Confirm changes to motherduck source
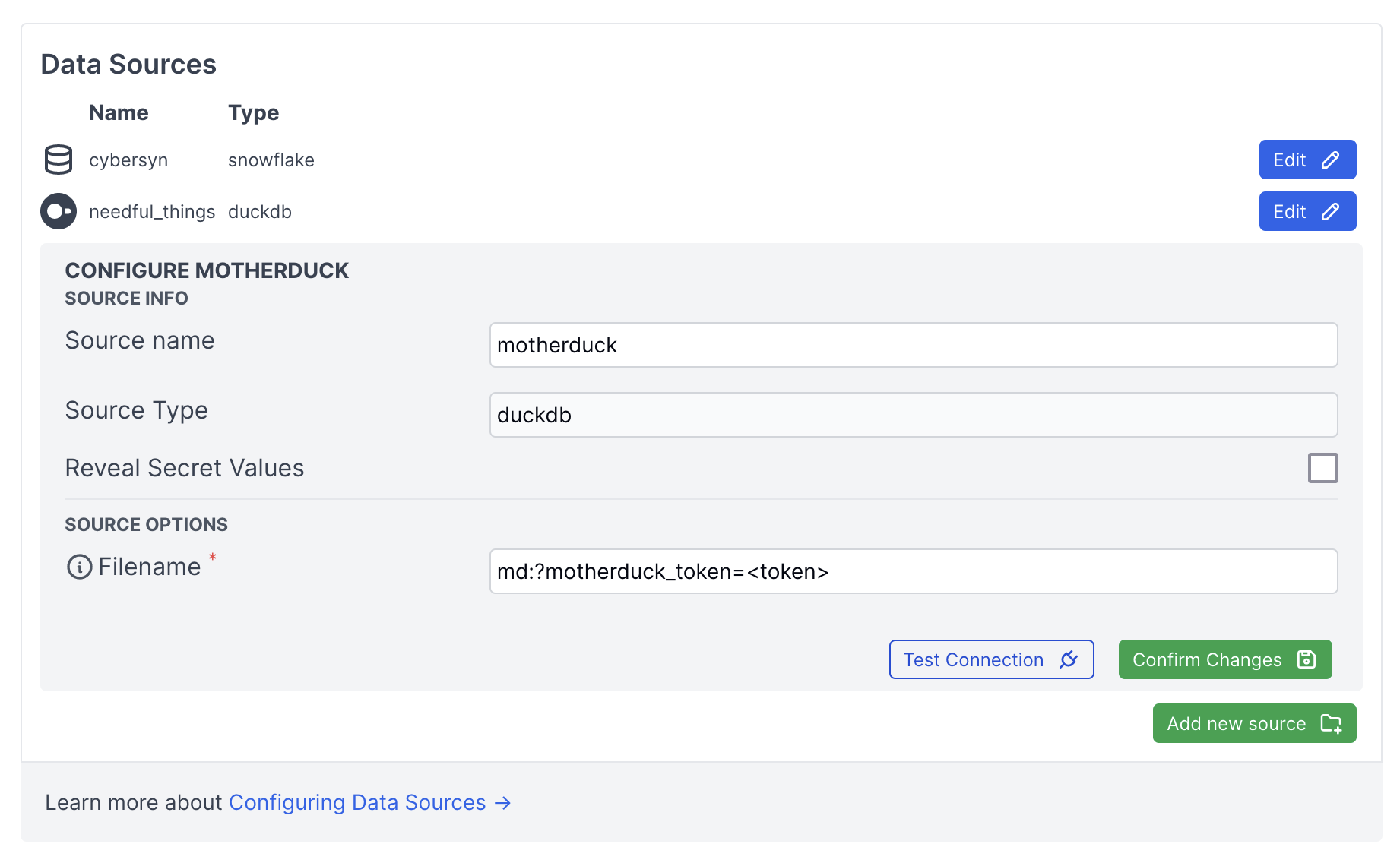The height and width of the screenshot is (863, 1400). pos(1225,659)
